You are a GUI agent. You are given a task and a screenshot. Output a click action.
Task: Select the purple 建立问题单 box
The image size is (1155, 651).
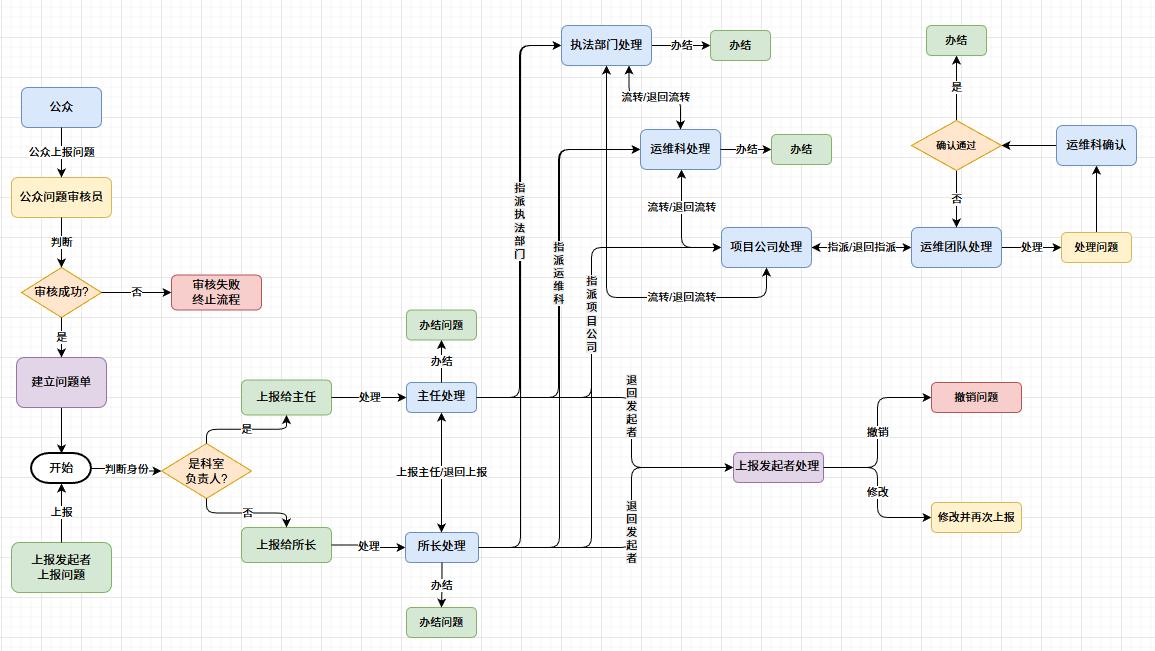pos(61,382)
